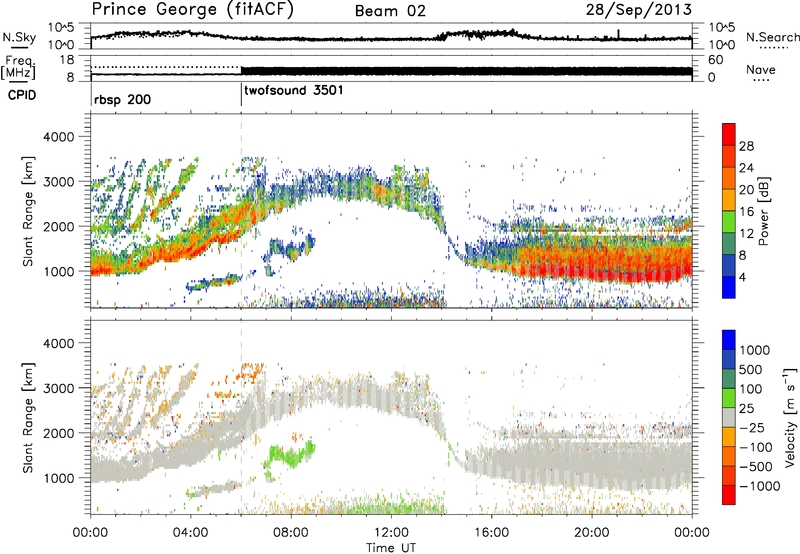800x554 pixels.
Task: Select the "Velocity [m s-1]" colorbar title
Action: 790,417
